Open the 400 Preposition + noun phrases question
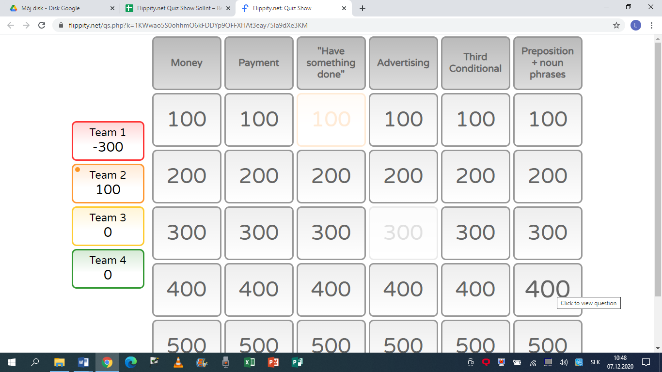This screenshot has height=372, width=662. click(548, 290)
